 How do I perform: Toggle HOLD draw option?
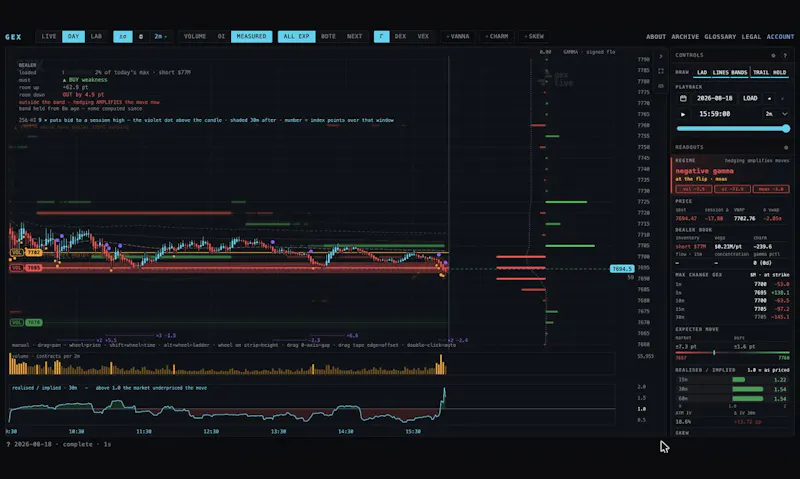click(780, 72)
